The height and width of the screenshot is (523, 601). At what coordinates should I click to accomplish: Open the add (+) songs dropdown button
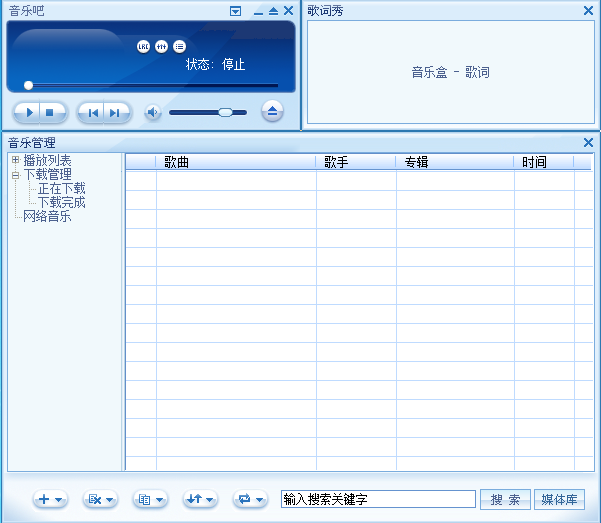click(50, 499)
